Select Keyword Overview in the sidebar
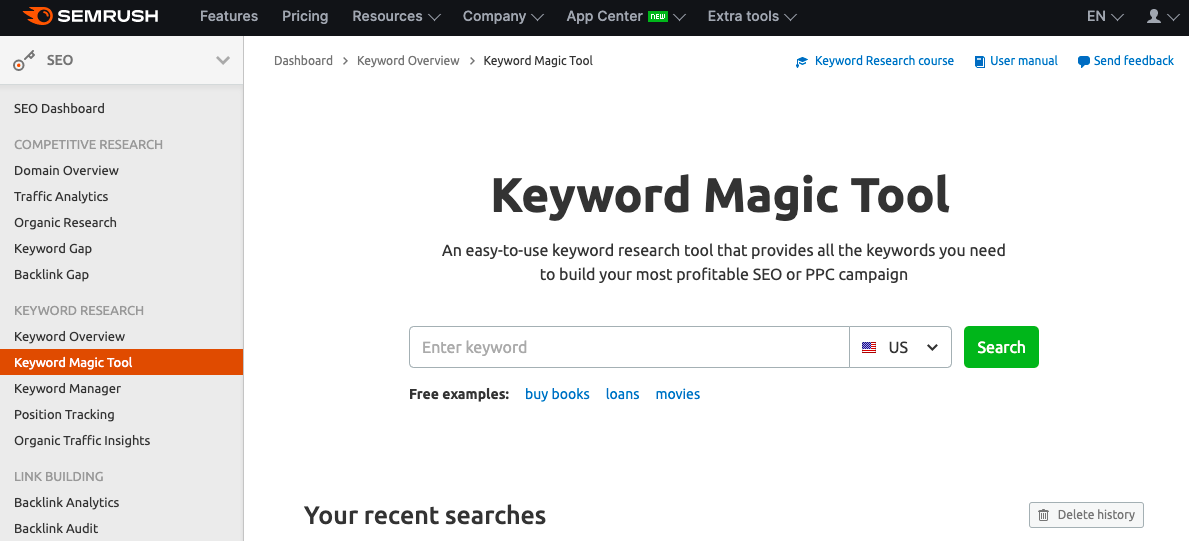 click(x=70, y=336)
